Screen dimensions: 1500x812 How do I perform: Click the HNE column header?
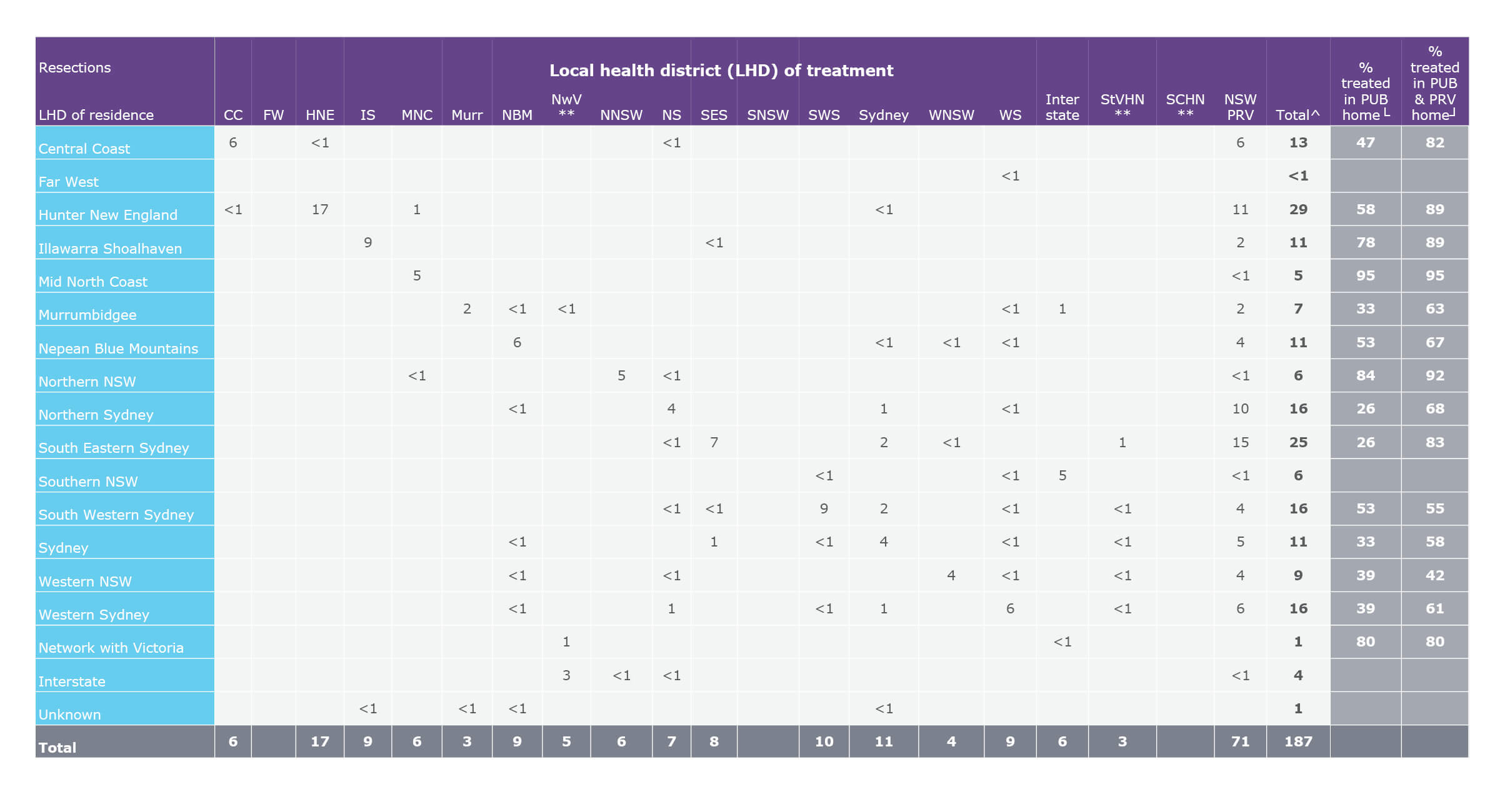tap(319, 115)
